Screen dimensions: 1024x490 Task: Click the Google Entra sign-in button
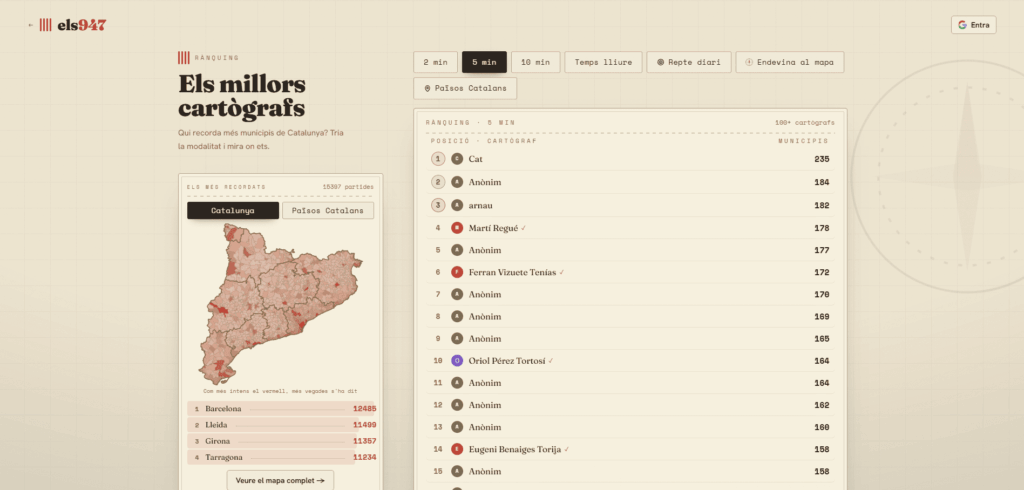click(973, 25)
